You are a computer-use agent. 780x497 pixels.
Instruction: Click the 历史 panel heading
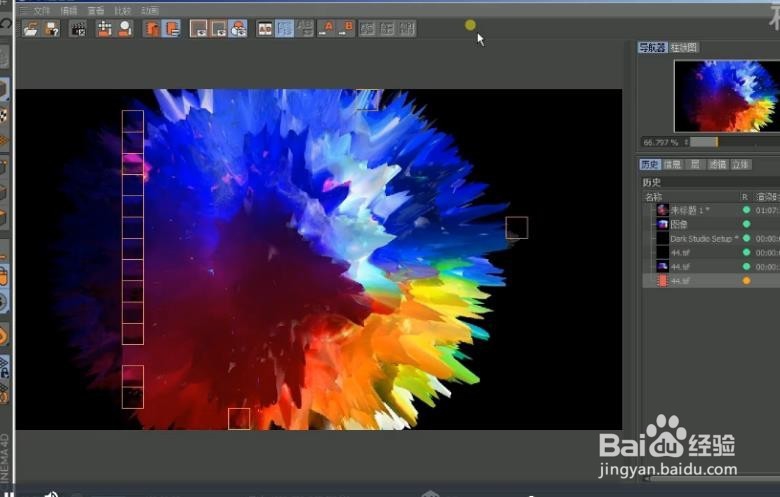651,183
